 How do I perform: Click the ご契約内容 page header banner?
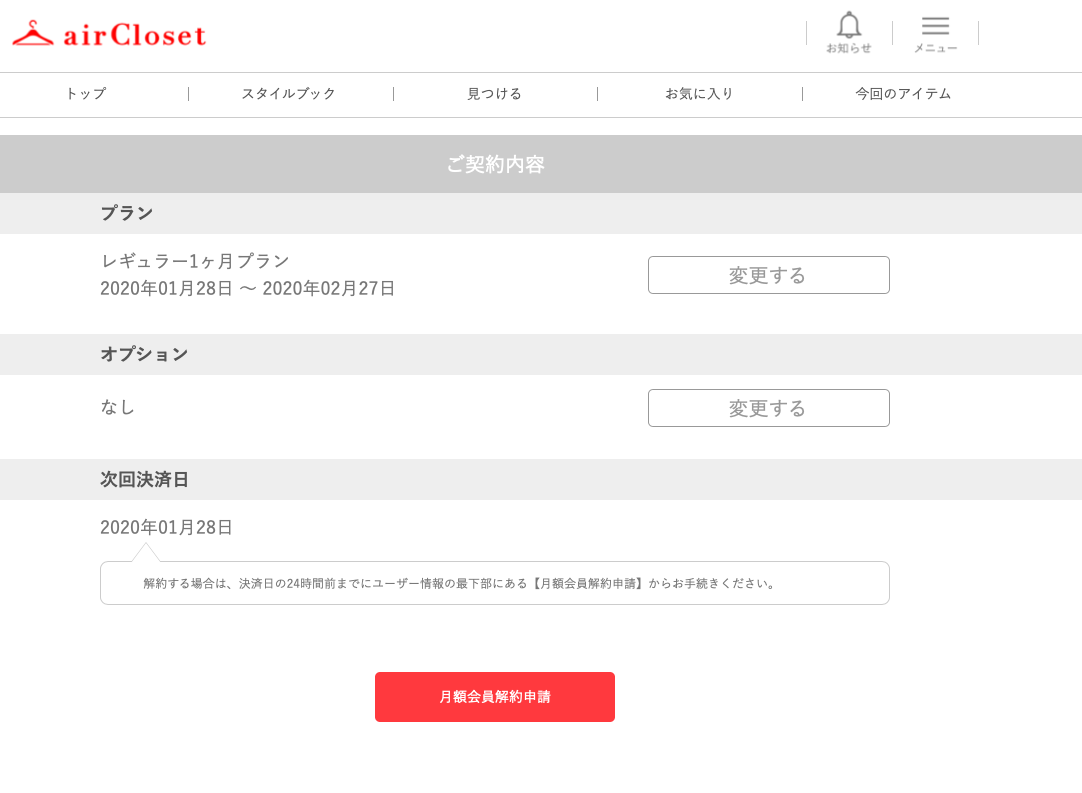(541, 164)
